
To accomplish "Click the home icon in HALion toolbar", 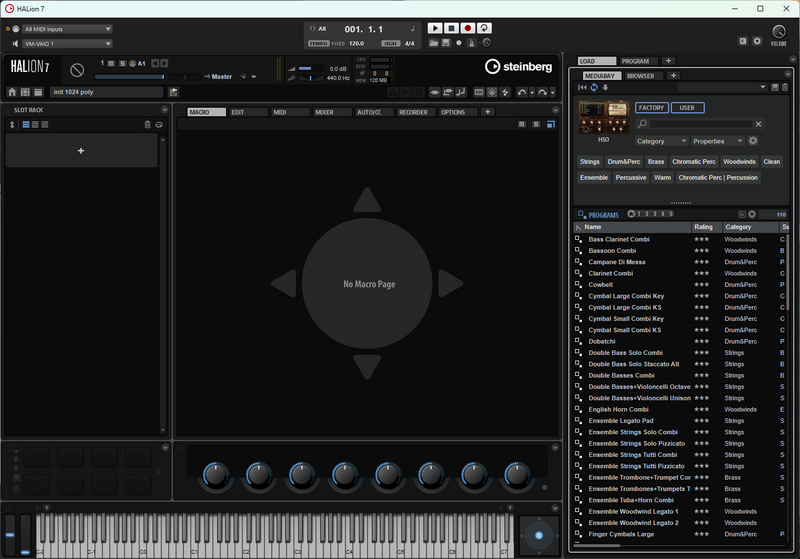I will click(12, 92).
